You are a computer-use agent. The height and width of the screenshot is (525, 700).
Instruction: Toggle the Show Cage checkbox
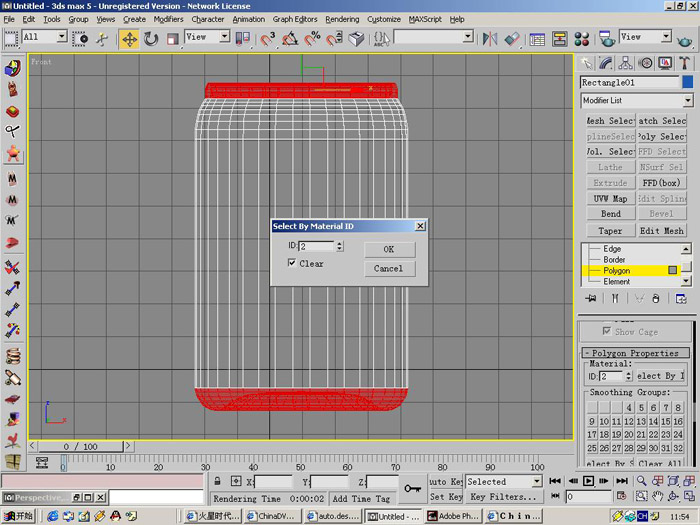[x=606, y=331]
